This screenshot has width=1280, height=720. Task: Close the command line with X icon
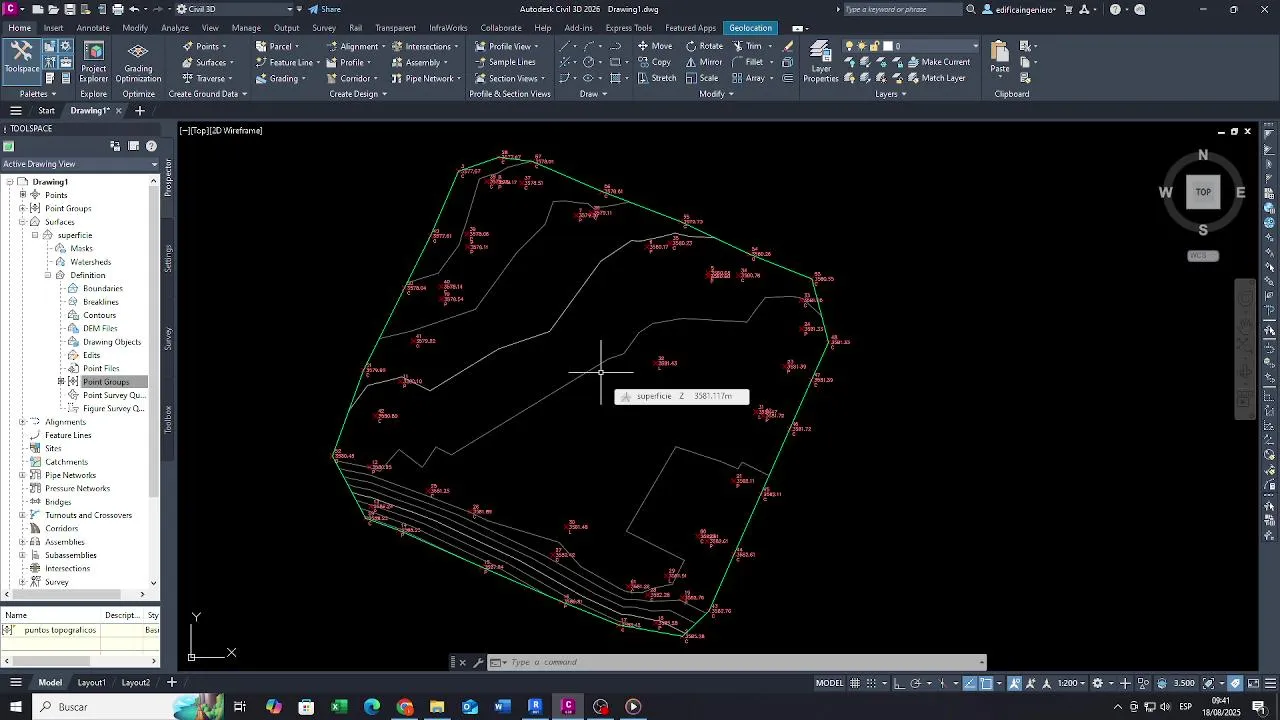[462, 662]
